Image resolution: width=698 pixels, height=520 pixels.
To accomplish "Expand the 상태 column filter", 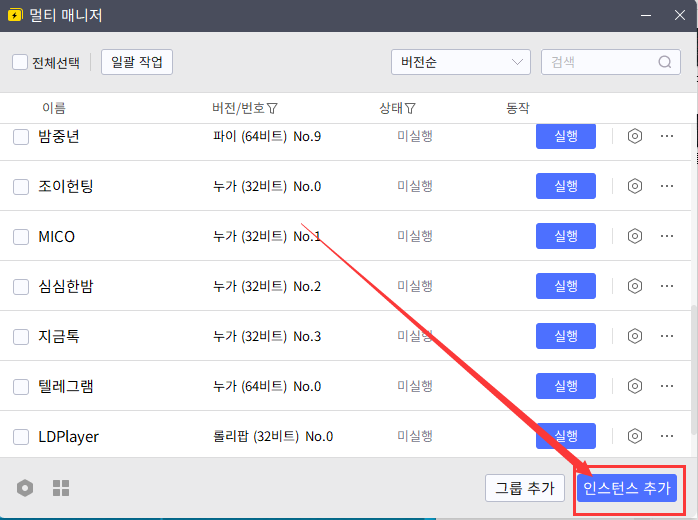I will pos(410,108).
